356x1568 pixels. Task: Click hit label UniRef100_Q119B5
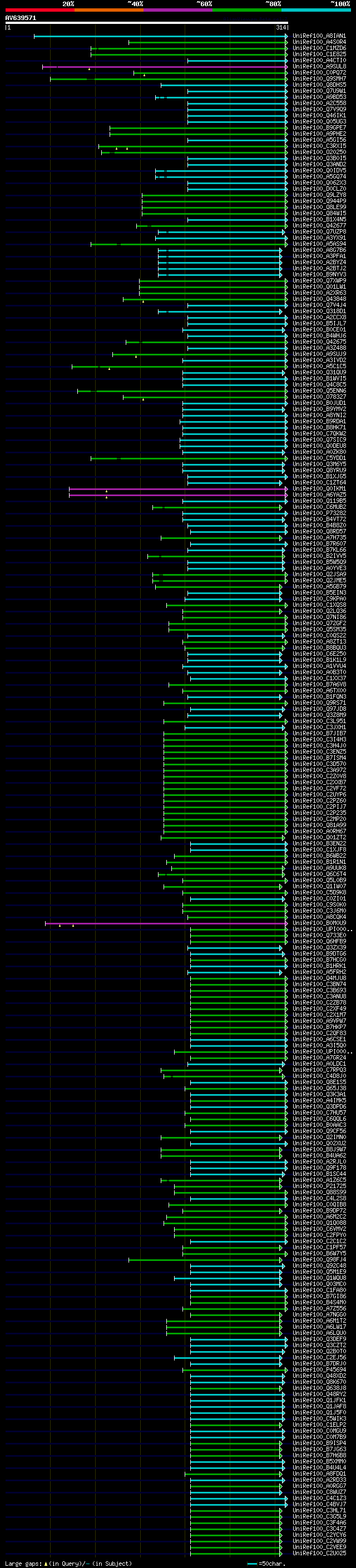pyautogui.click(x=319, y=501)
